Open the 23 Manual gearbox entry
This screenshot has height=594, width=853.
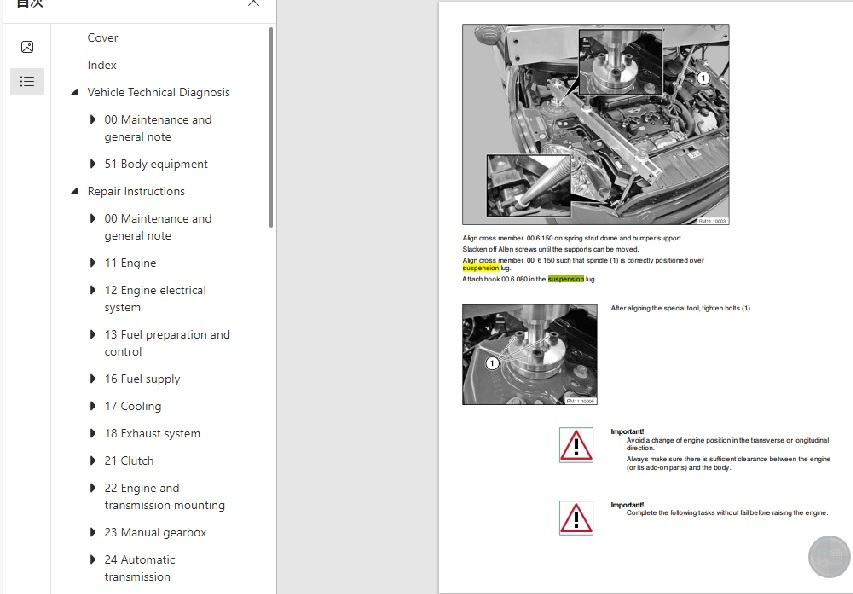point(155,533)
